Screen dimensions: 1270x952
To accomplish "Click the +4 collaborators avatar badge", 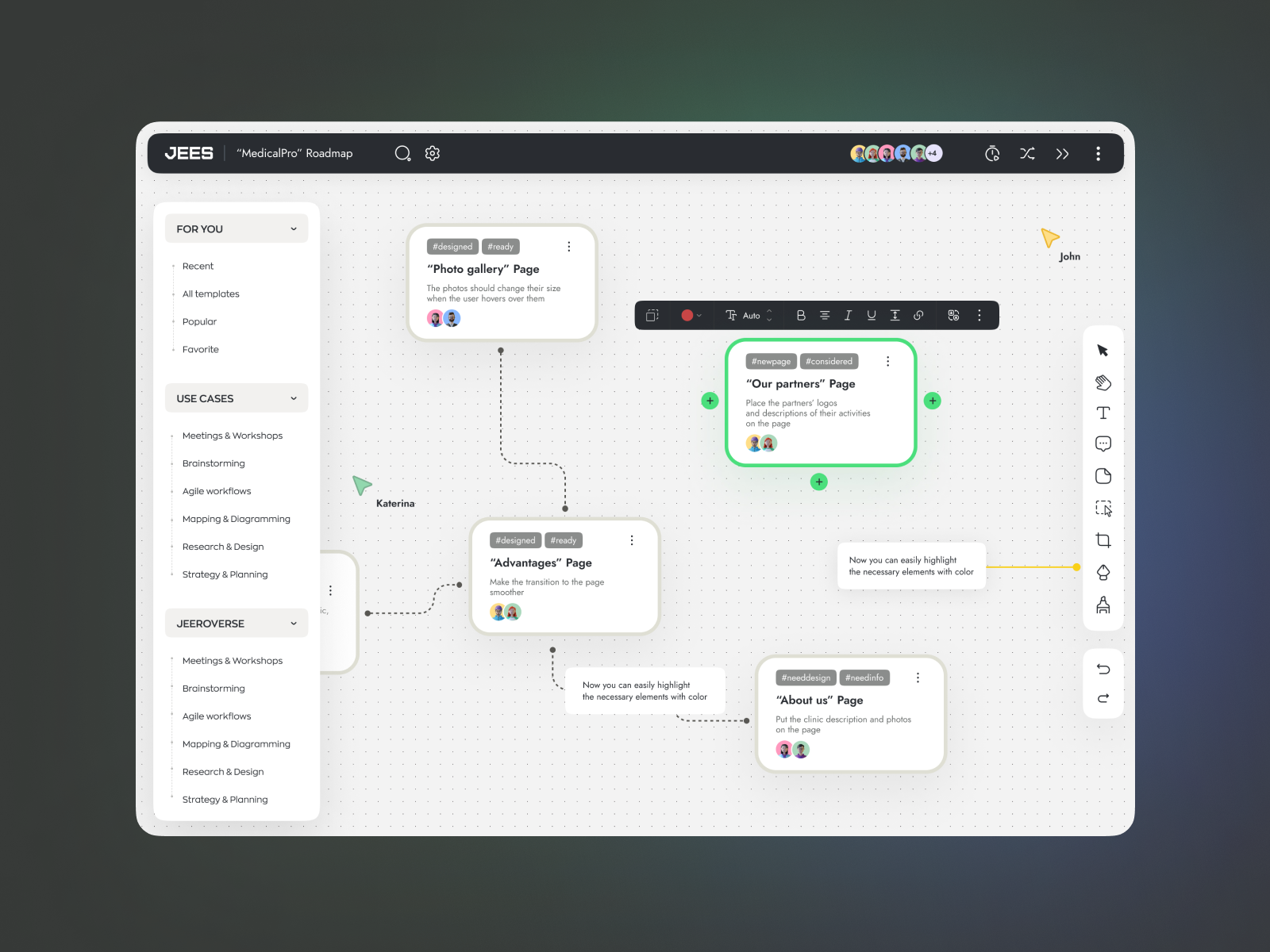I will tap(933, 153).
